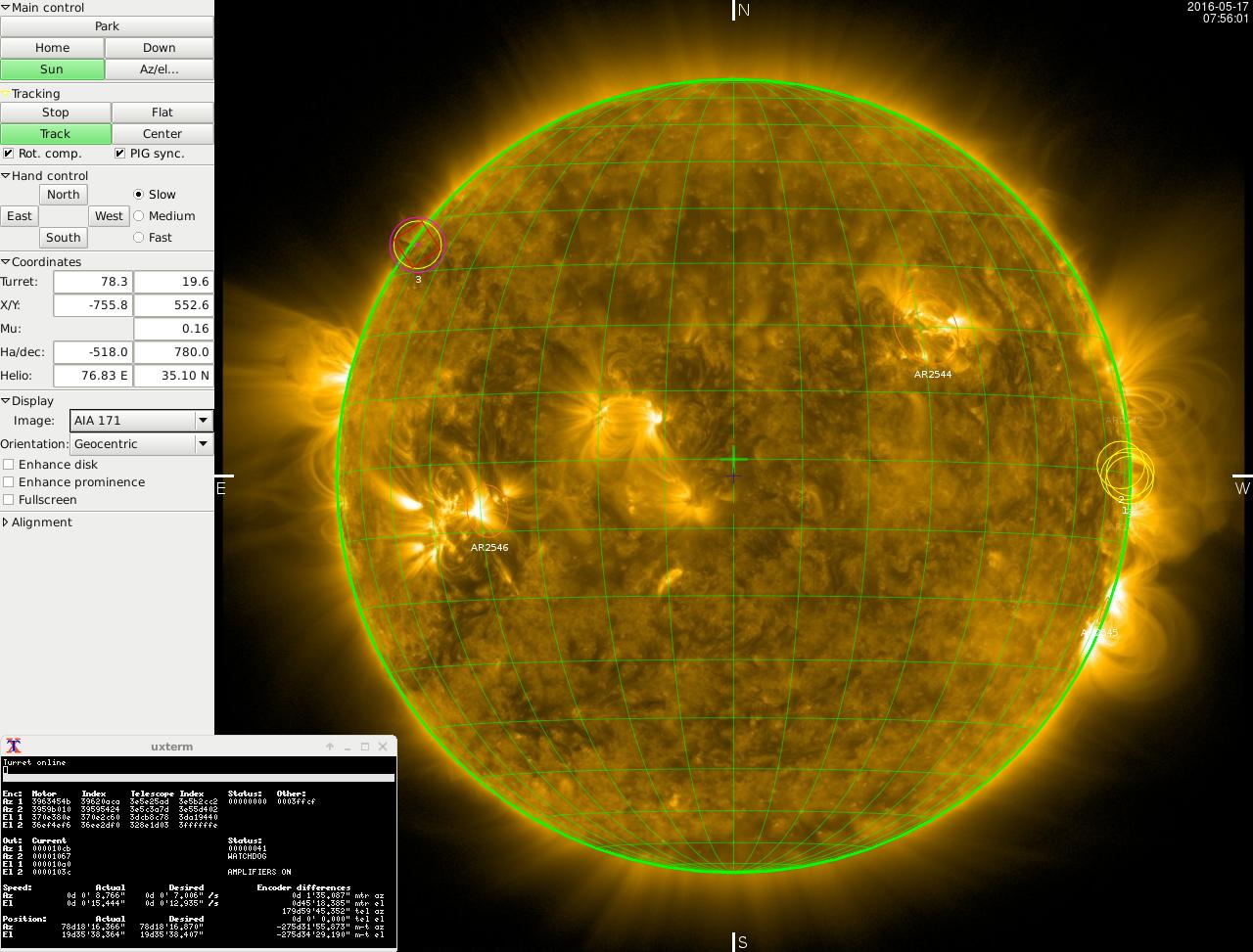Screen dimensions: 1253x952
Task: Click the yellow target circles at west limb
Action: [1125, 471]
